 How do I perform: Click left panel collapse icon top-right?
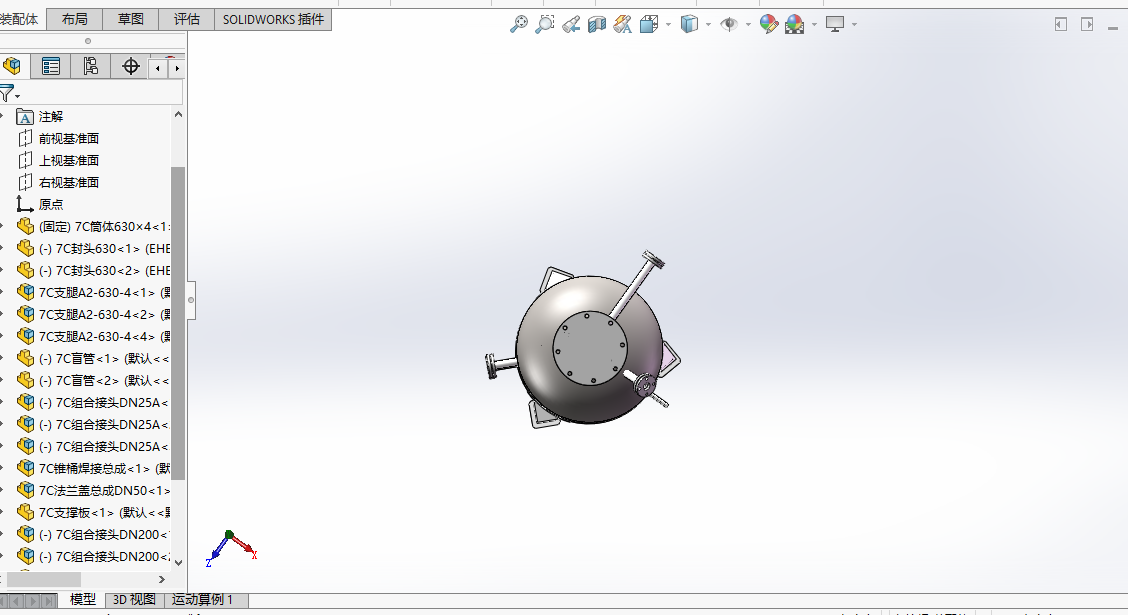pos(1060,24)
